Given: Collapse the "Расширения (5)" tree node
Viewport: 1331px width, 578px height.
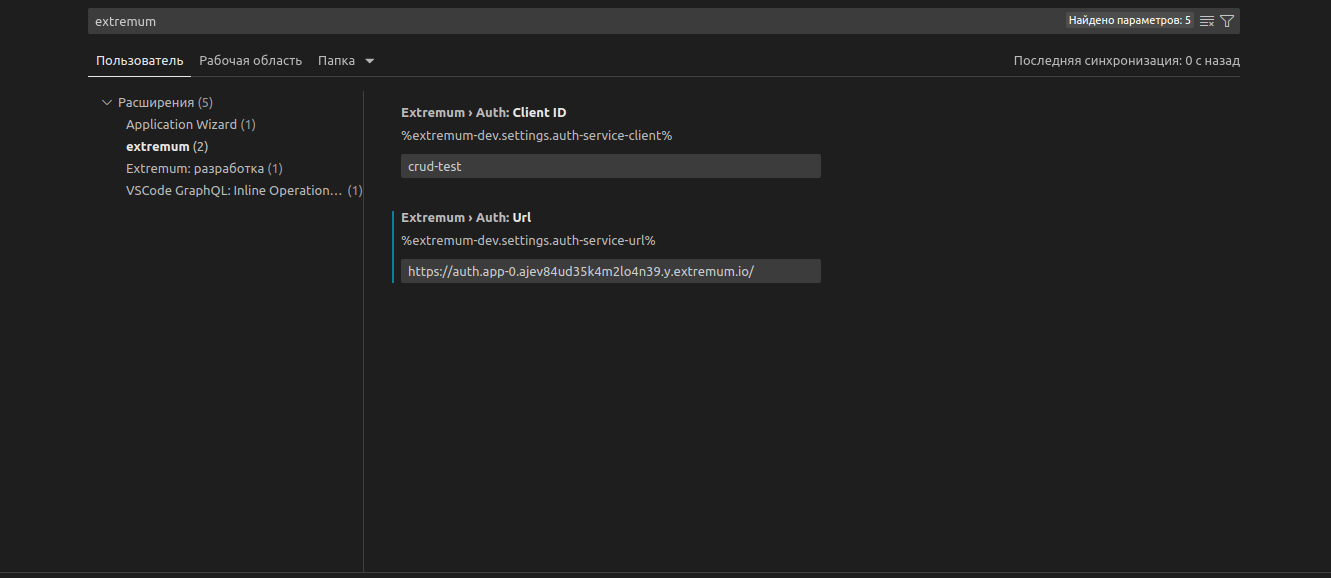Looking at the screenshot, I should click(x=107, y=102).
